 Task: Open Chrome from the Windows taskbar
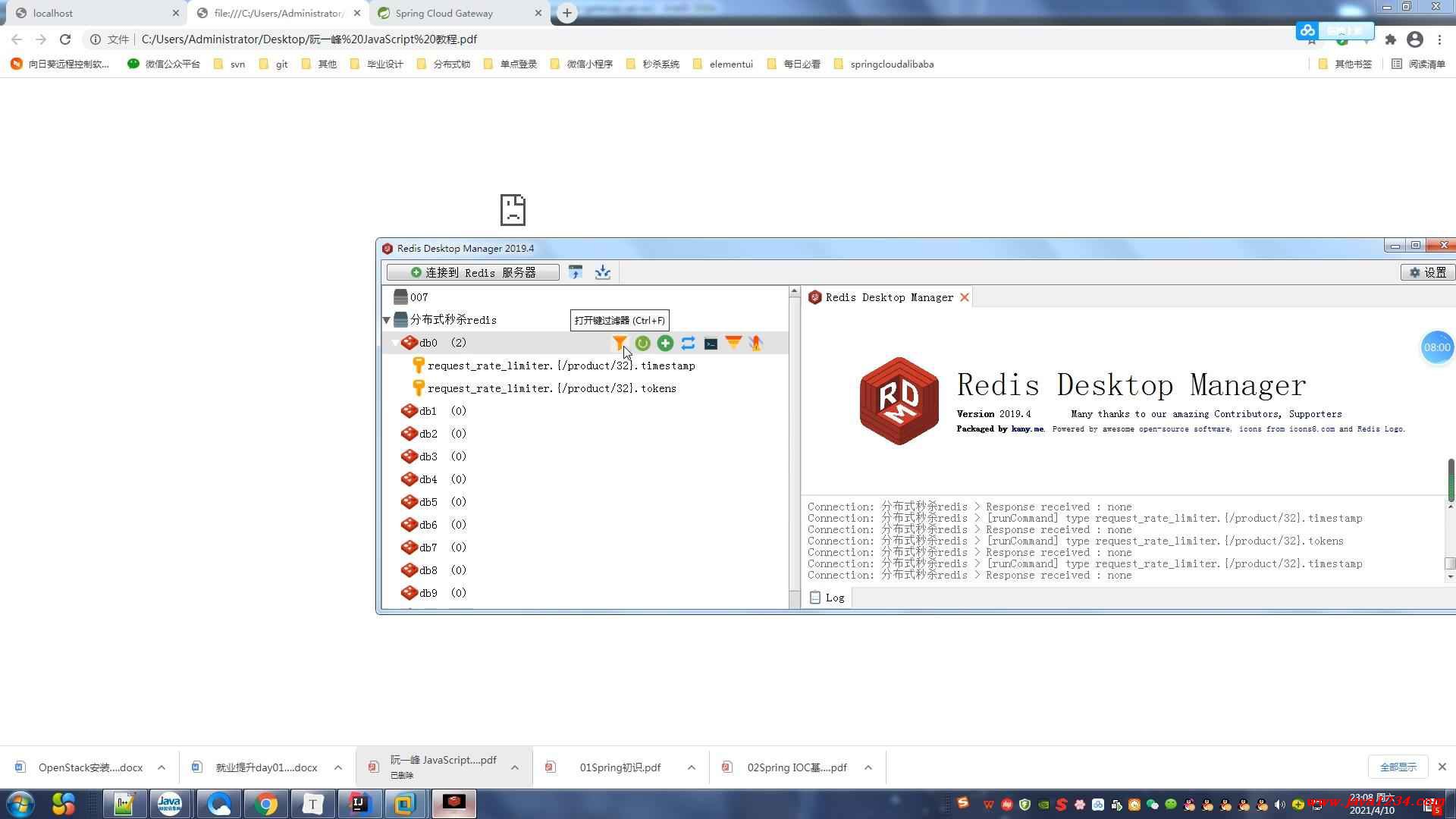[x=266, y=804]
